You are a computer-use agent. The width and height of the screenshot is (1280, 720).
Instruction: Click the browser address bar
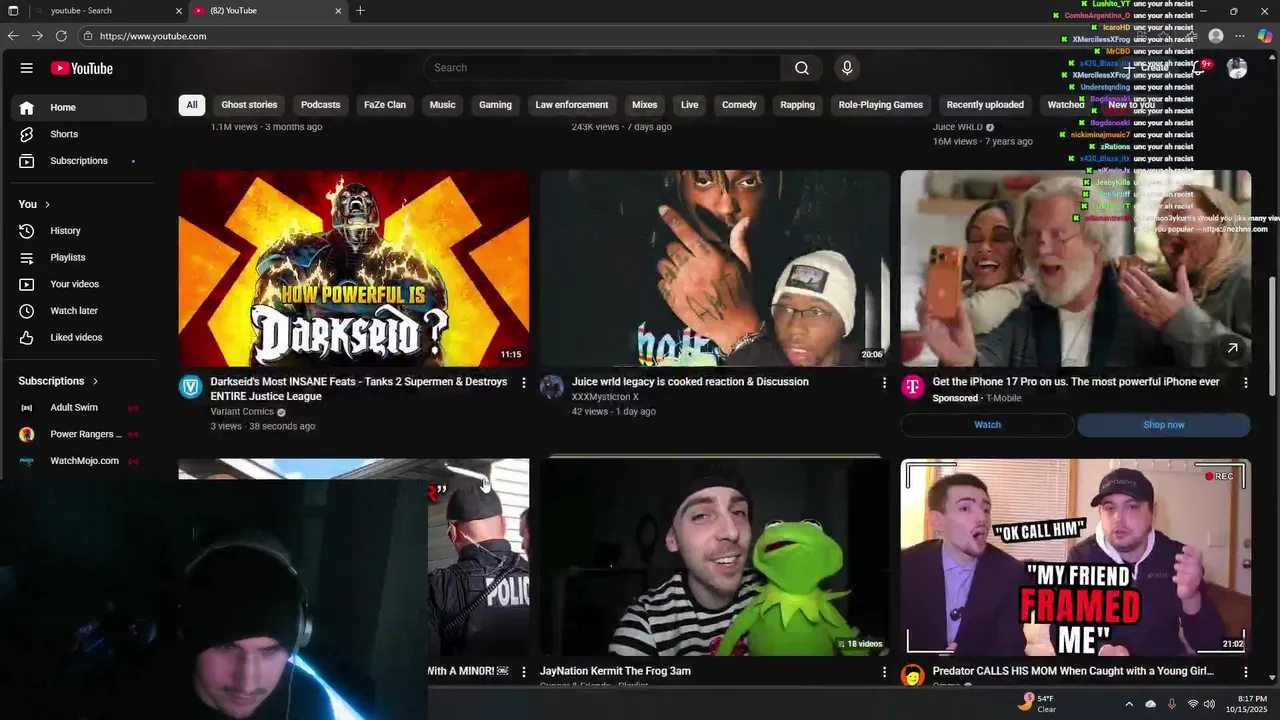(600, 36)
